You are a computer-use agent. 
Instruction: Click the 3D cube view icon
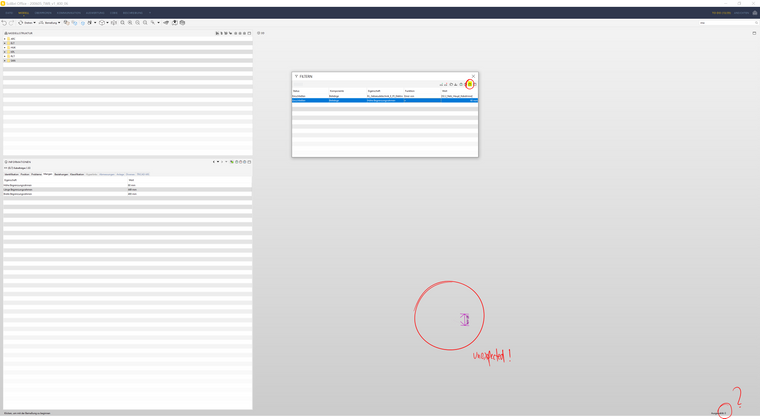point(102,23)
